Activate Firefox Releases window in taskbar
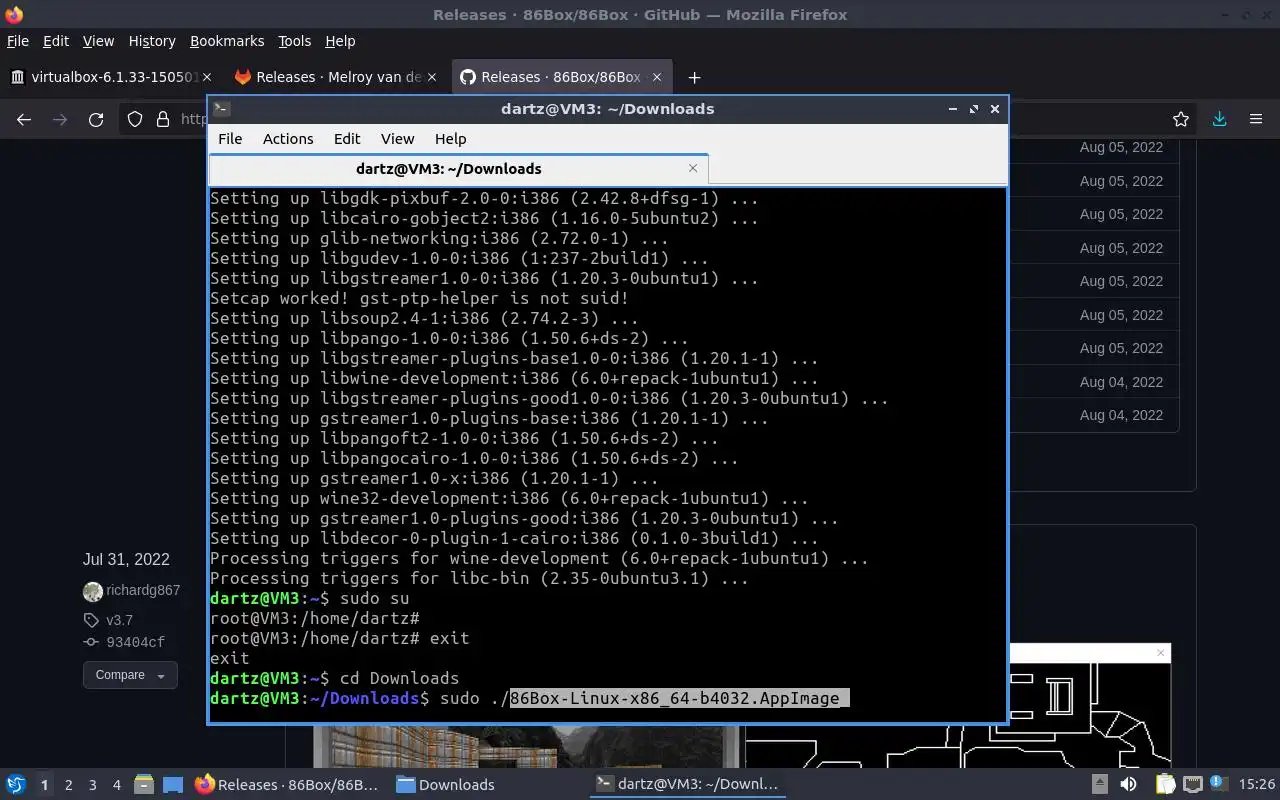Image resolution: width=1280 pixels, height=800 pixels. pyautogui.click(x=287, y=784)
